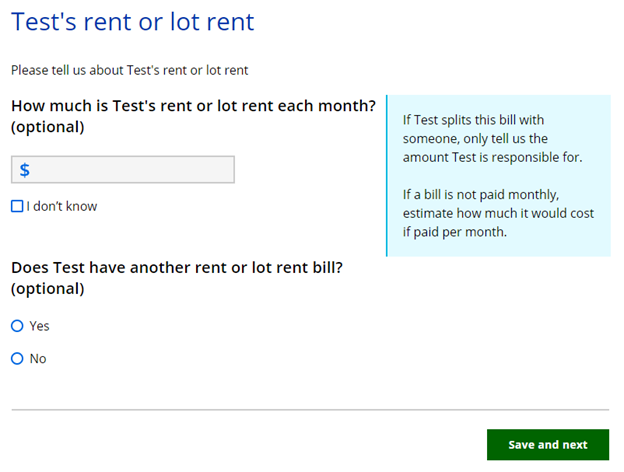Image resolution: width=624 pixels, height=472 pixels.
Task: Click the dollar sign in the rent field
Action: [x=25, y=170]
